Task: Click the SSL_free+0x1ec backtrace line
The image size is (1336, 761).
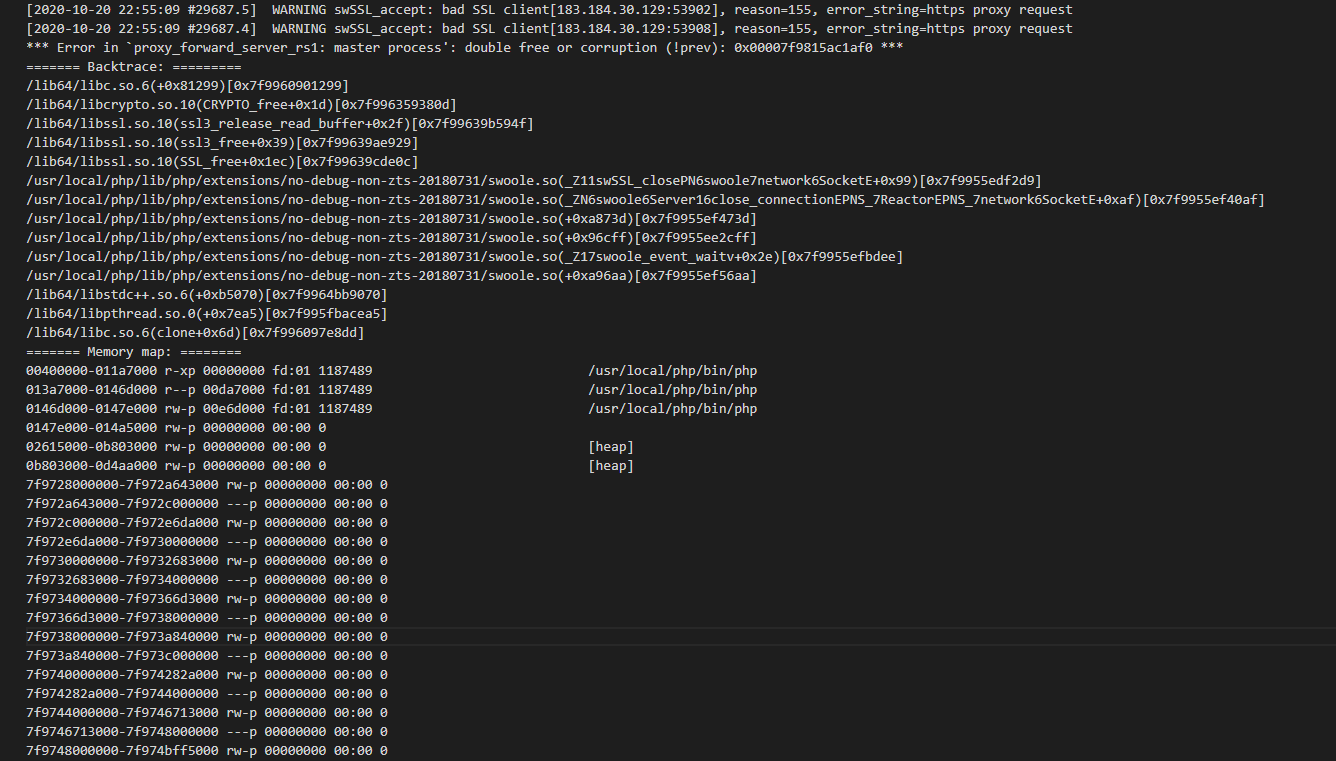Action: (222, 162)
